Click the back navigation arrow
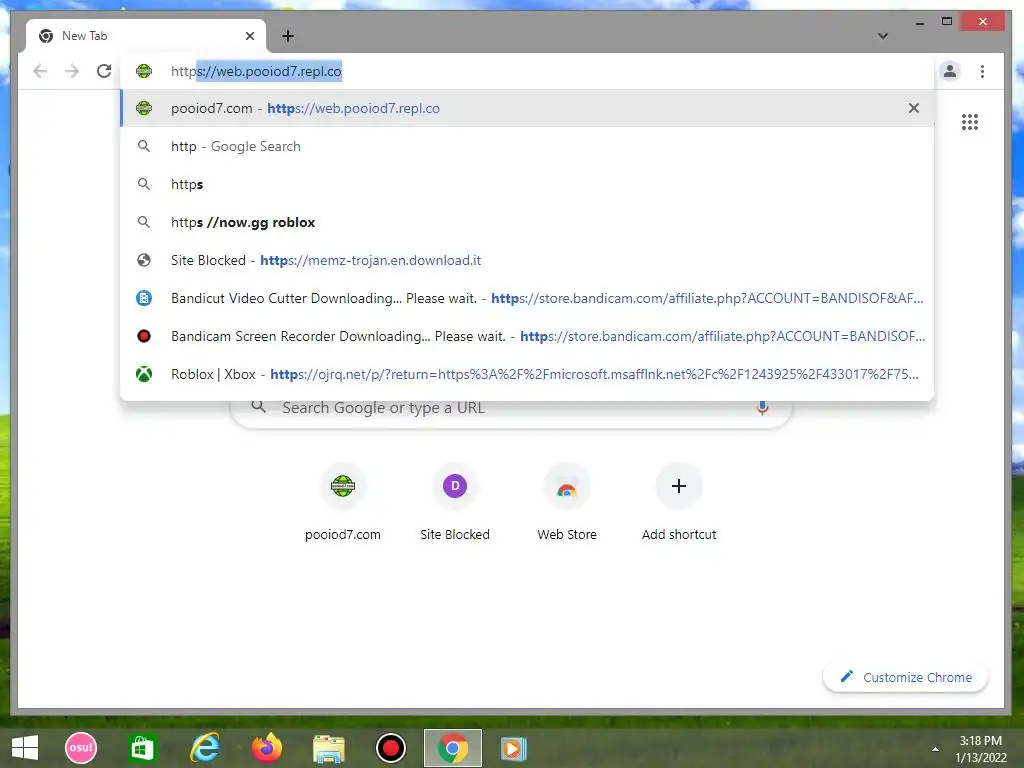The height and width of the screenshot is (768, 1024). [40, 71]
